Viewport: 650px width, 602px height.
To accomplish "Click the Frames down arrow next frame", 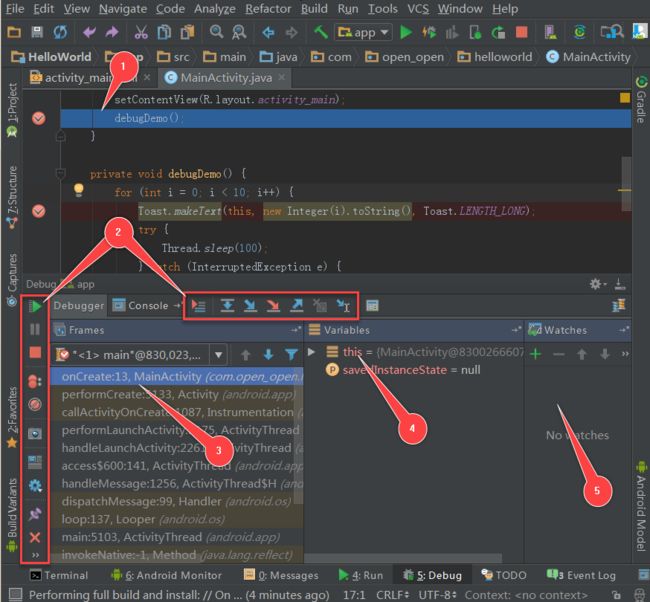I will click(x=269, y=355).
